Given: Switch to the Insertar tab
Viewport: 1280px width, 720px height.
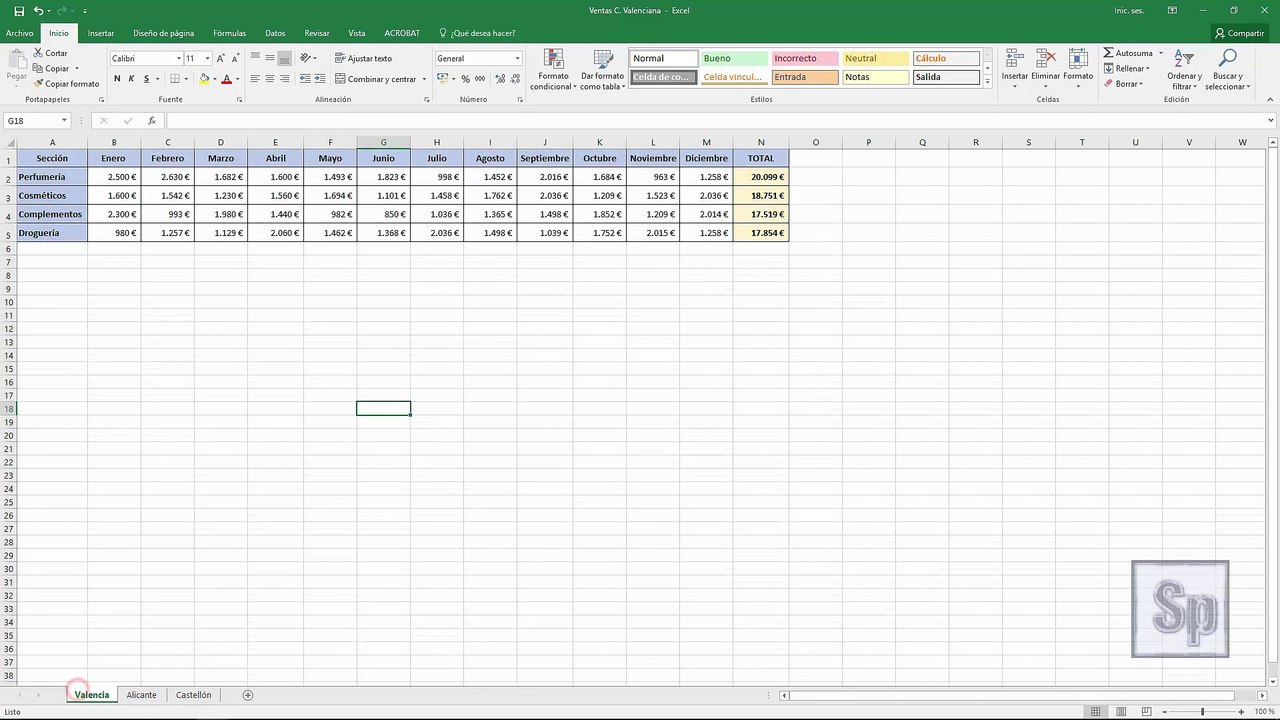Looking at the screenshot, I should (101, 33).
